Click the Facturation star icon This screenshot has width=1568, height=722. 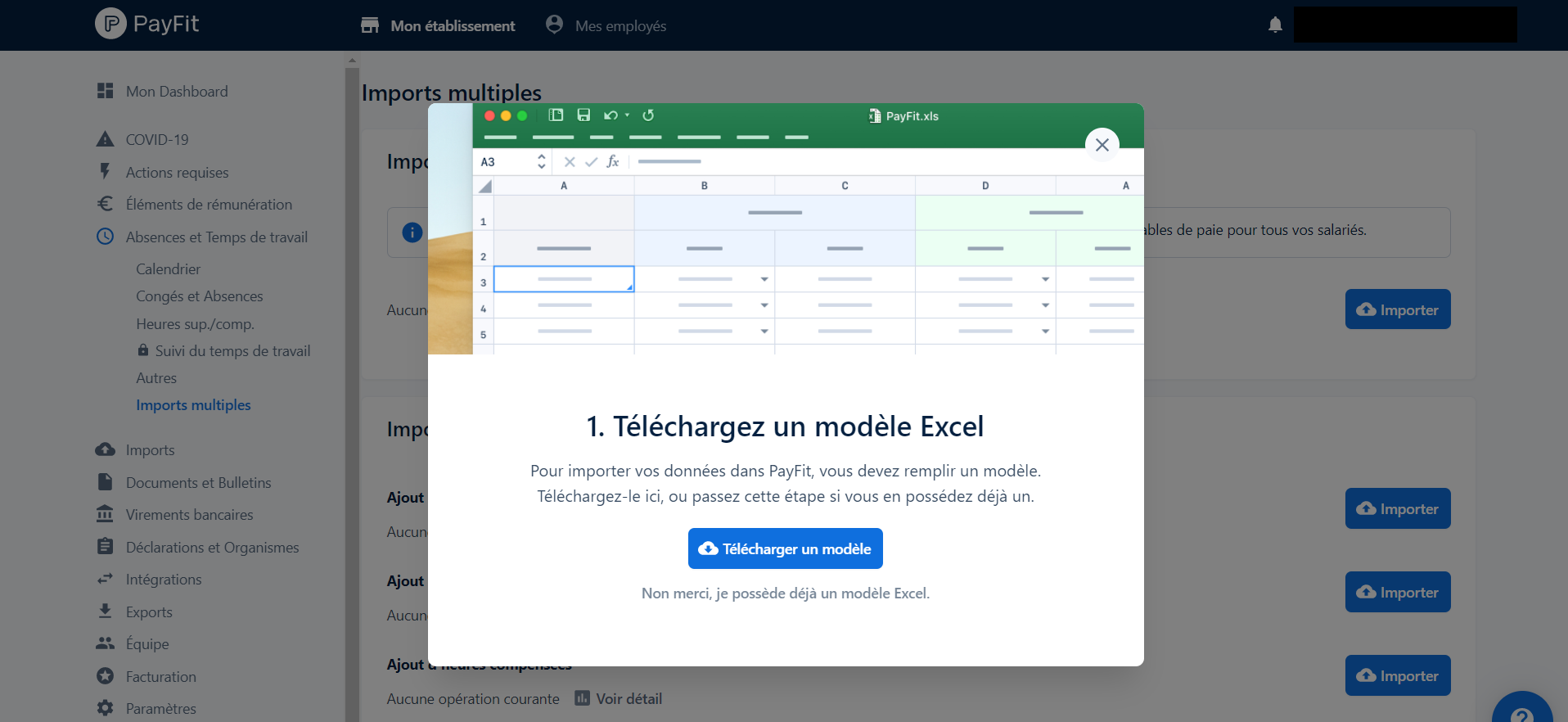point(105,676)
